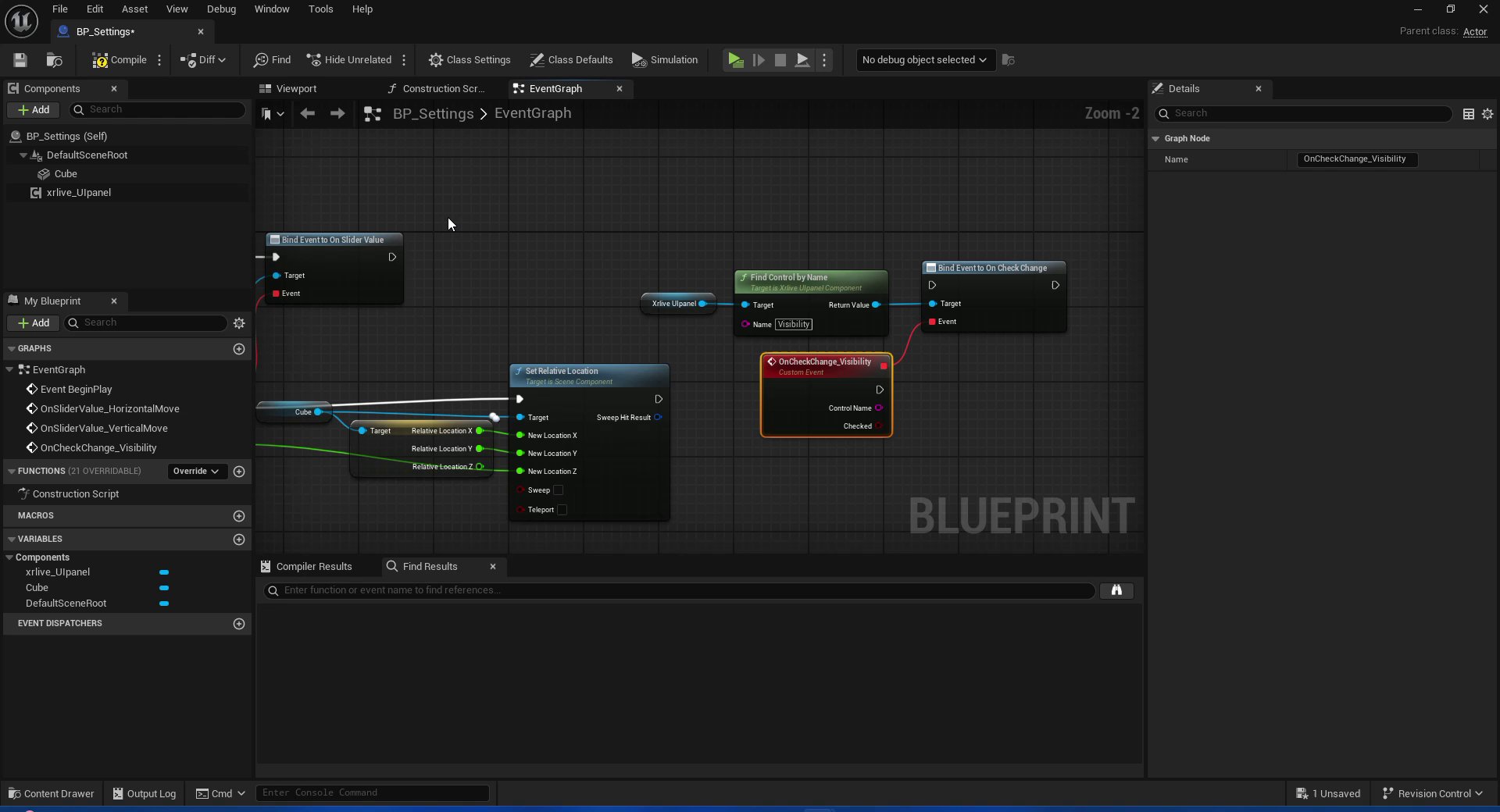Click Add in the My Blueprint panel
The height and width of the screenshot is (812, 1500).
34,323
